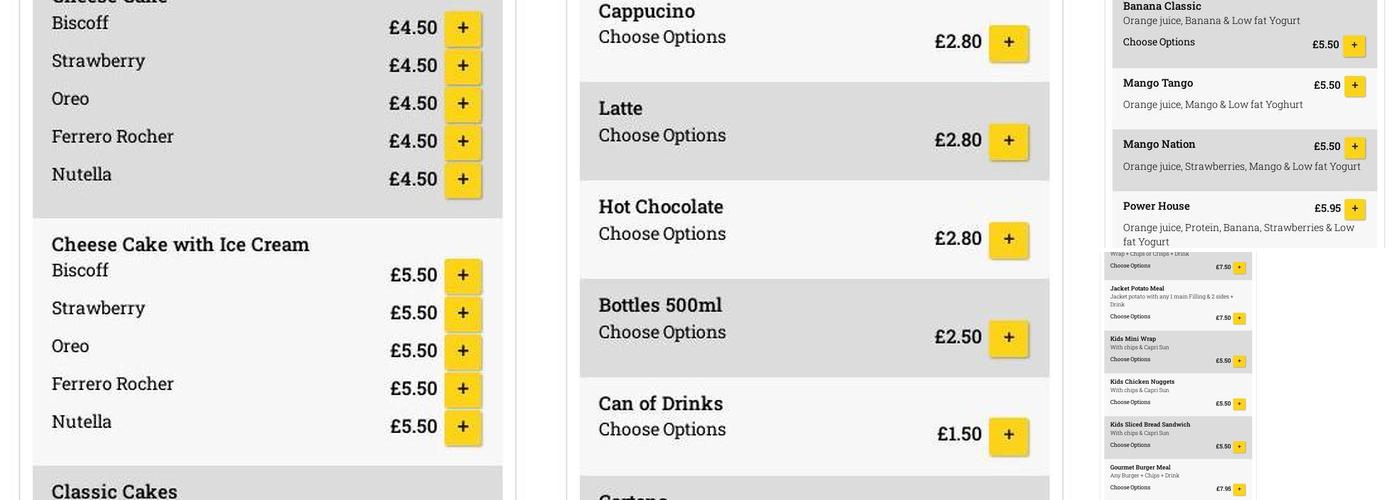Add £5.50 Ferrero Rocher cheese cake with ice cream
The image size is (1400, 500).
[463, 389]
